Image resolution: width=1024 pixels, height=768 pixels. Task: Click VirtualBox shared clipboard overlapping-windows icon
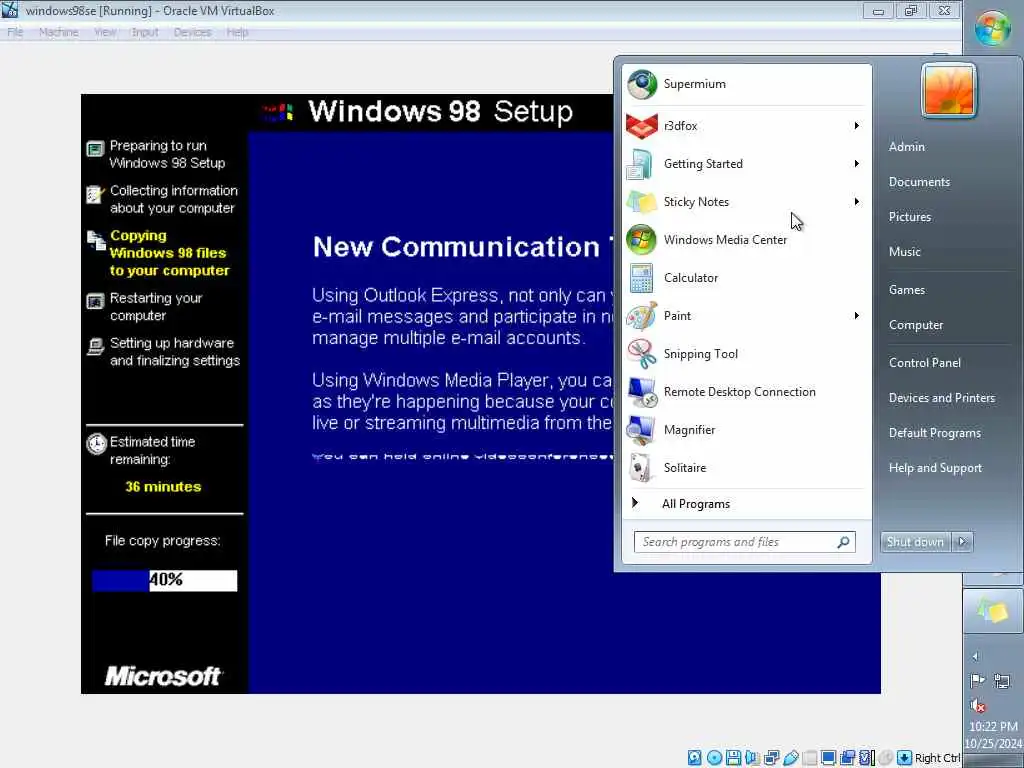point(848,758)
